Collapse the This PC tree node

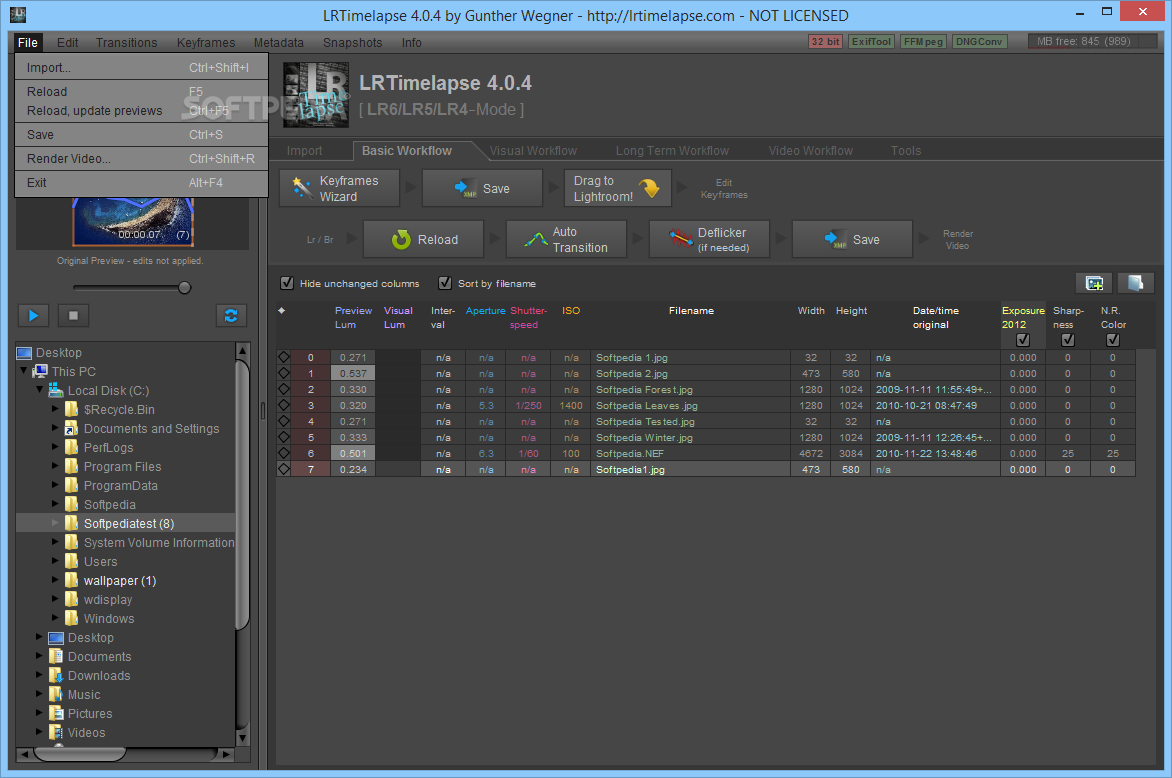24,371
